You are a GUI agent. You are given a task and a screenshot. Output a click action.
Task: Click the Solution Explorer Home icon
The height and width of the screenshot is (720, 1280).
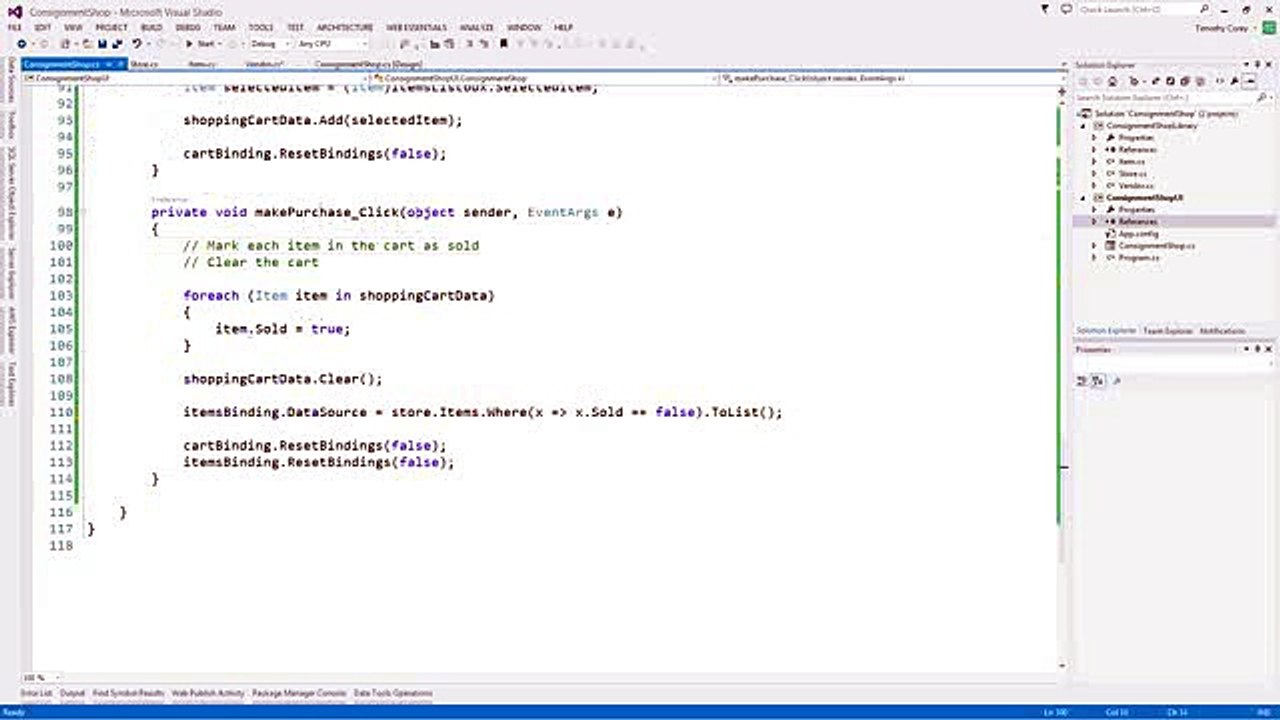[x=1112, y=81]
